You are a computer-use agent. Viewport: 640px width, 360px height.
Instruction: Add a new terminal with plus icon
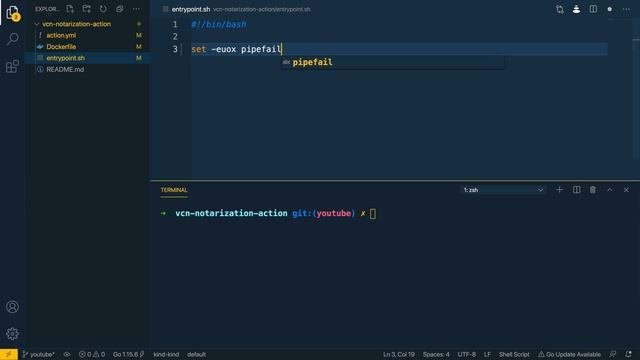559,190
